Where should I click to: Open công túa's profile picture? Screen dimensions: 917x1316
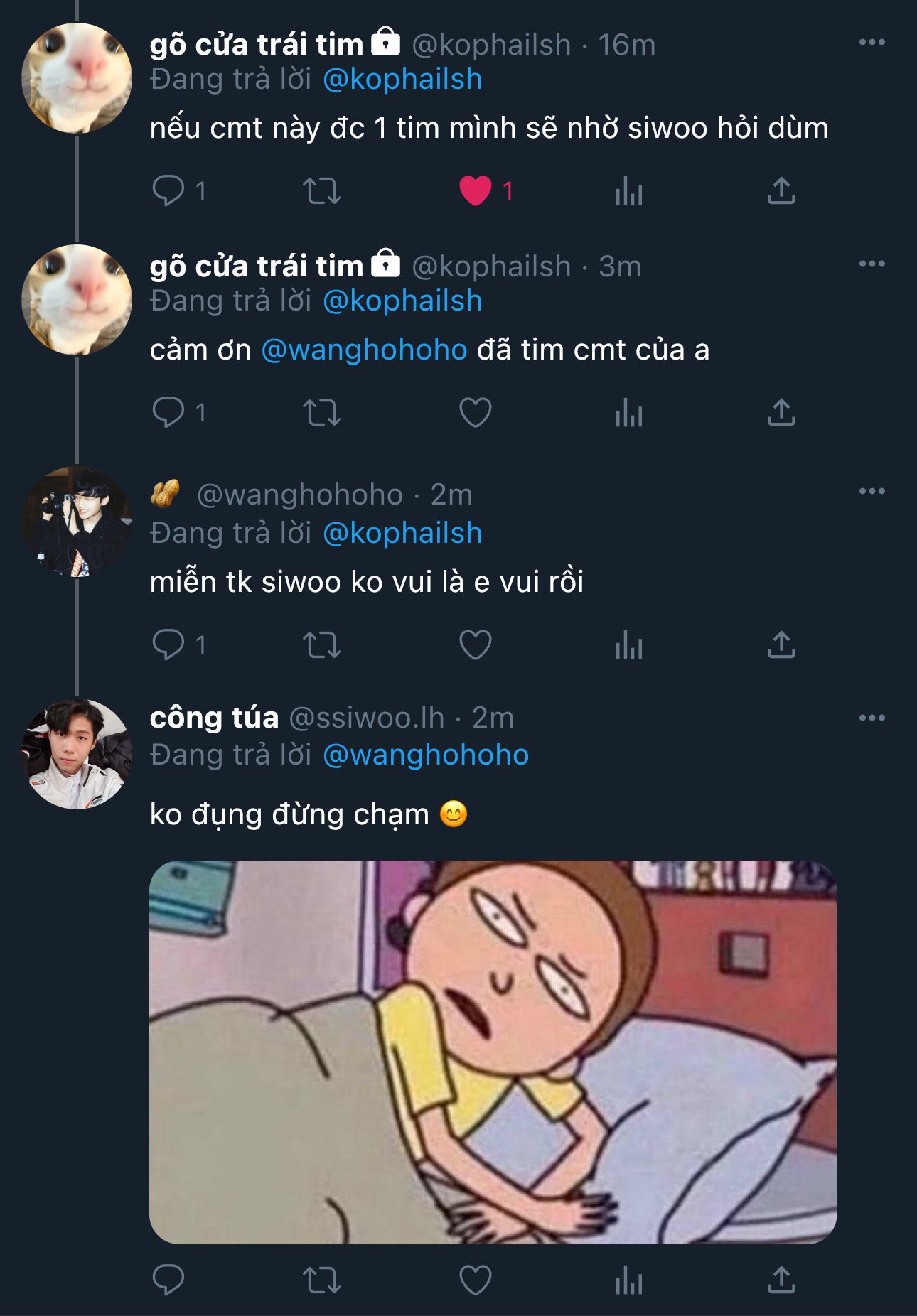(x=77, y=754)
